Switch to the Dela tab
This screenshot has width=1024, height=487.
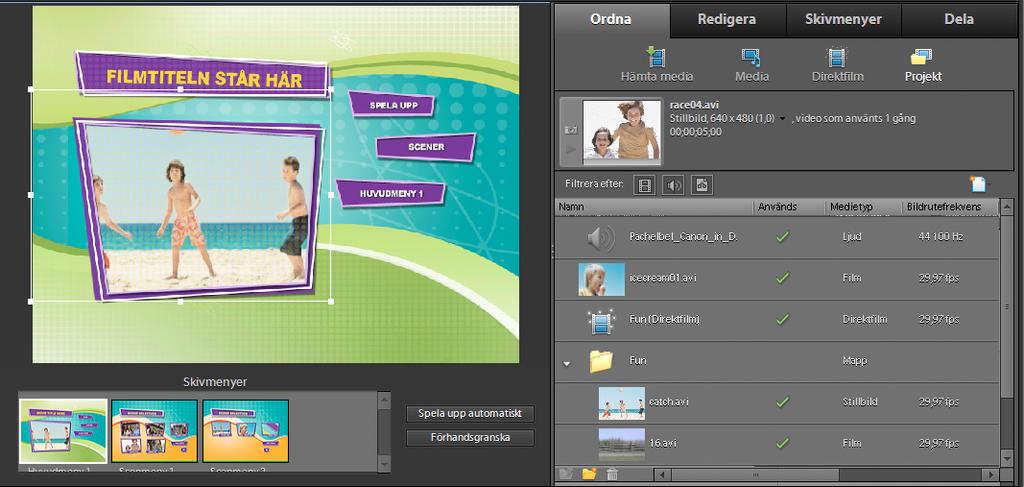pyautogui.click(x=959, y=19)
